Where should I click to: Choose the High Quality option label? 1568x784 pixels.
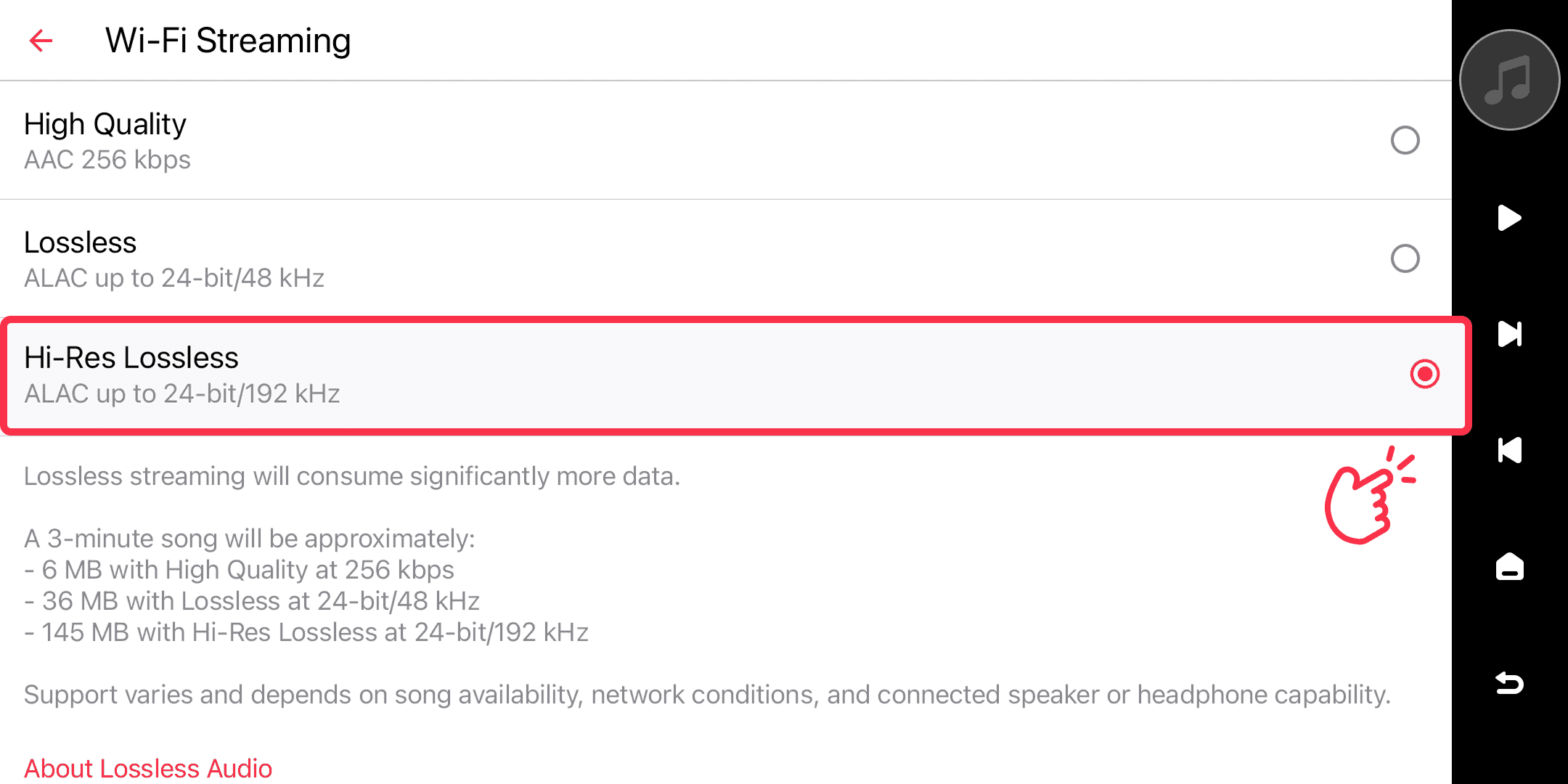point(105,124)
